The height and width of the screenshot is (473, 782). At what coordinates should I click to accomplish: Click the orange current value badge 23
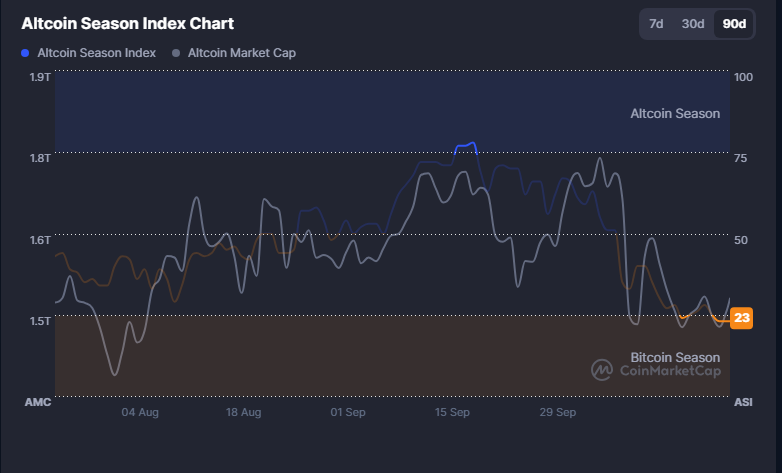[x=741, y=318]
